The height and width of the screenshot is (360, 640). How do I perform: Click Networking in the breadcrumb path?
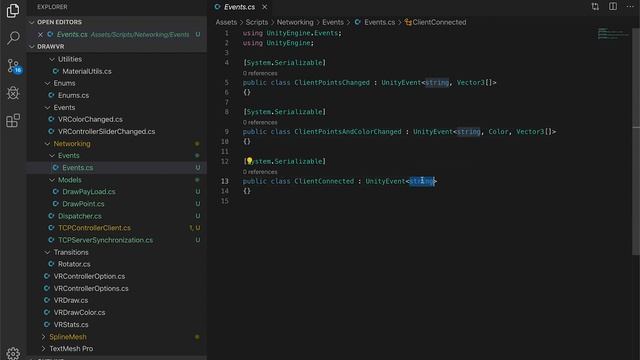tap(295, 22)
